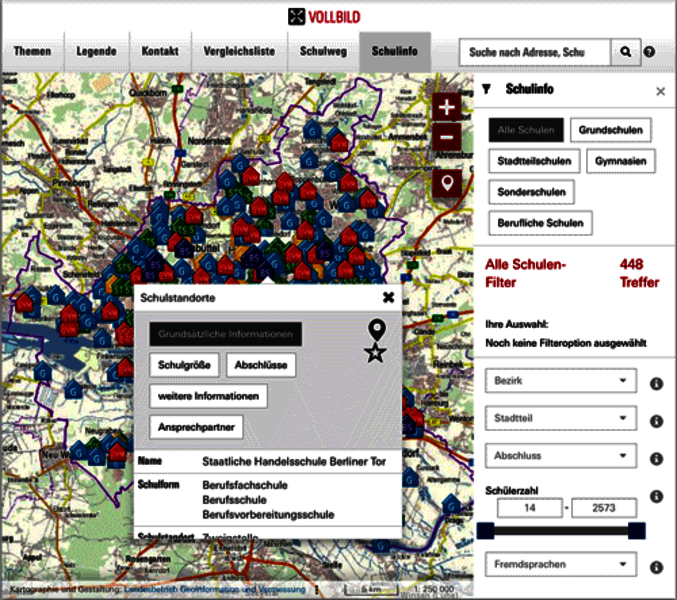Click the right Schülerzahl slider handle

click(637, 530)
